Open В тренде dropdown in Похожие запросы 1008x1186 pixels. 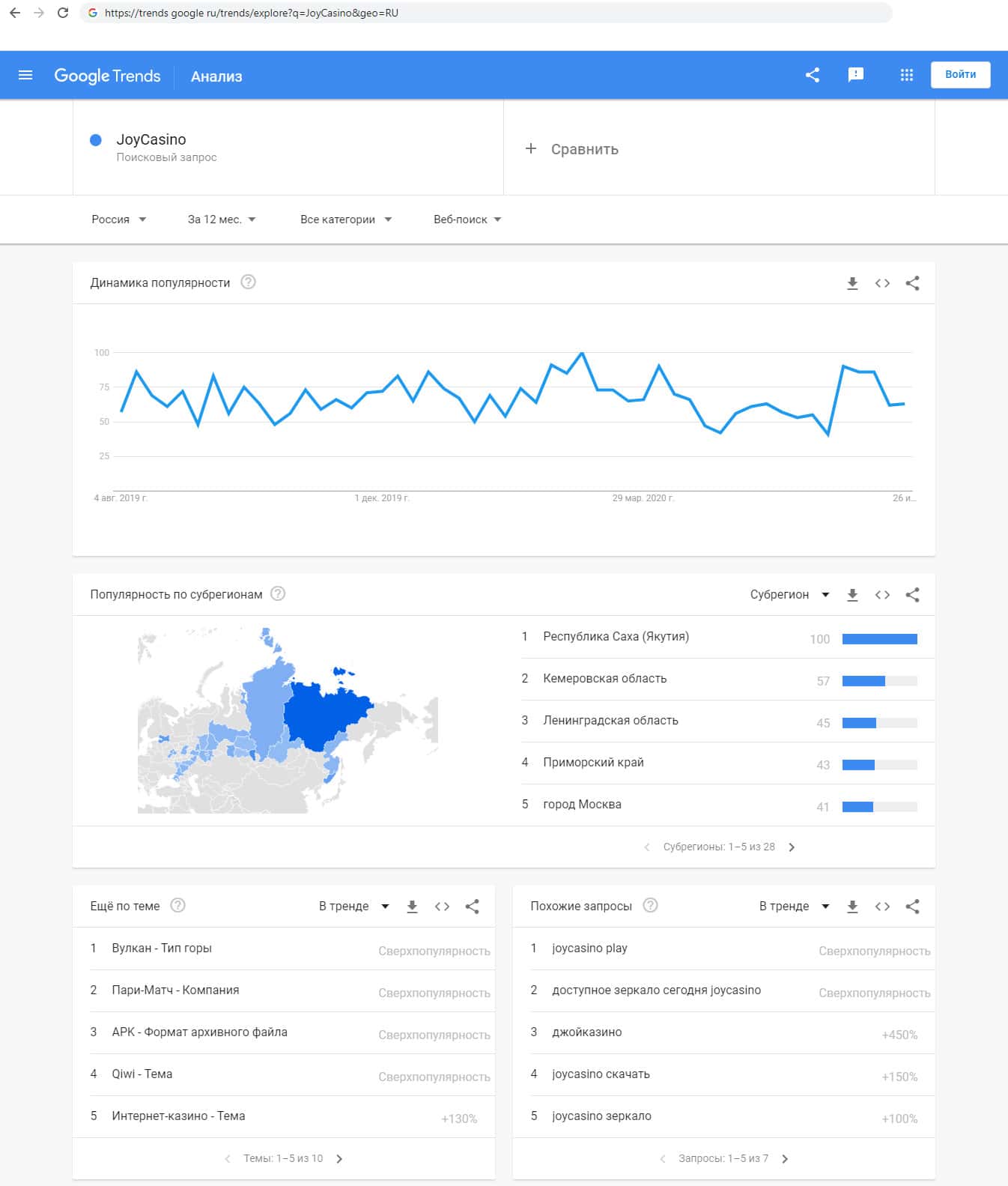click(795, 907)
